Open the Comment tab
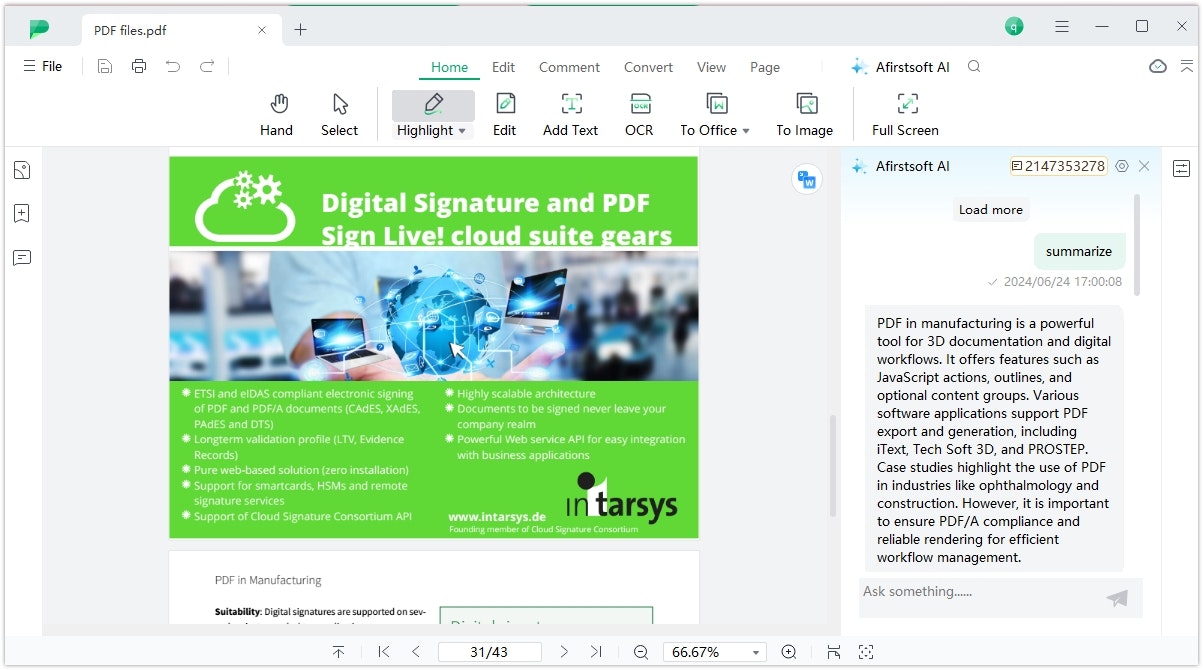This screenshot has height=670, width=1203. (570, 67)
